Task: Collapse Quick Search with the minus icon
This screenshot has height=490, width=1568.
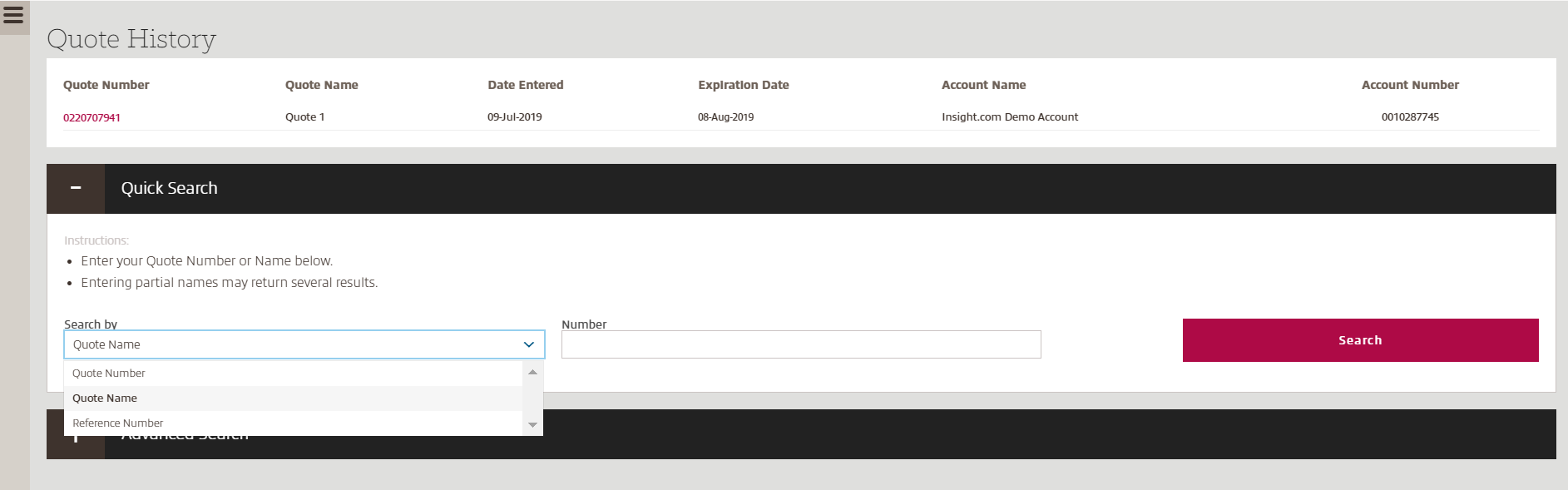Action: pyautogui.click(x=76, y=188)
